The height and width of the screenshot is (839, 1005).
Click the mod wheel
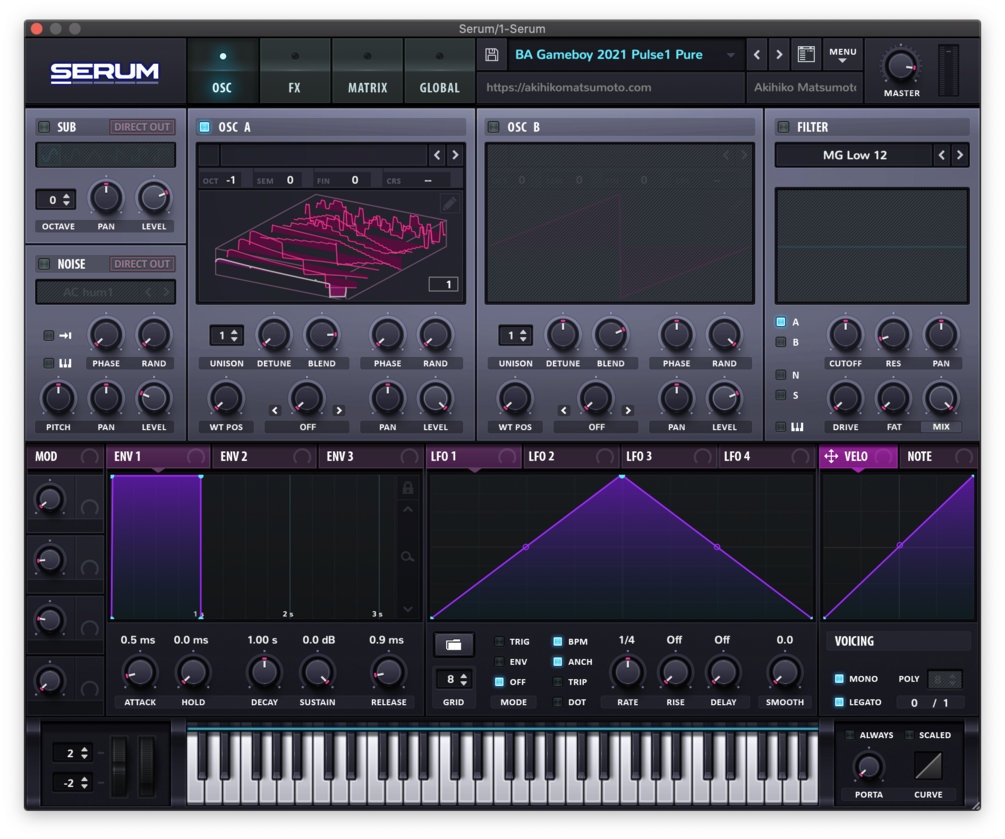coord(147,767)
